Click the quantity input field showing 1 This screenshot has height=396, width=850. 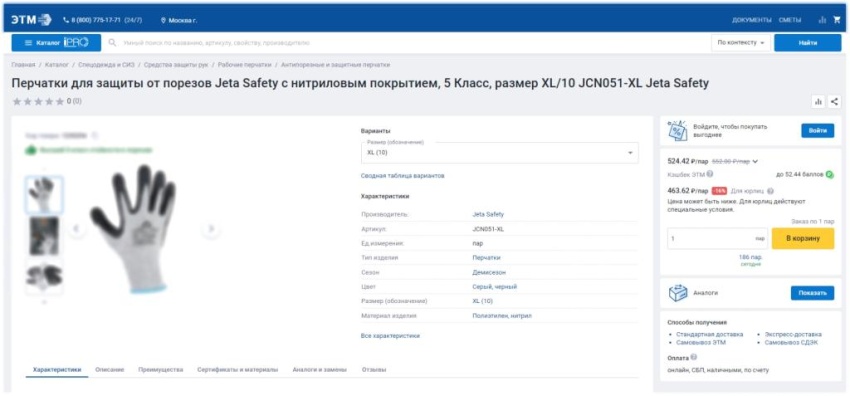pos(717,238)
